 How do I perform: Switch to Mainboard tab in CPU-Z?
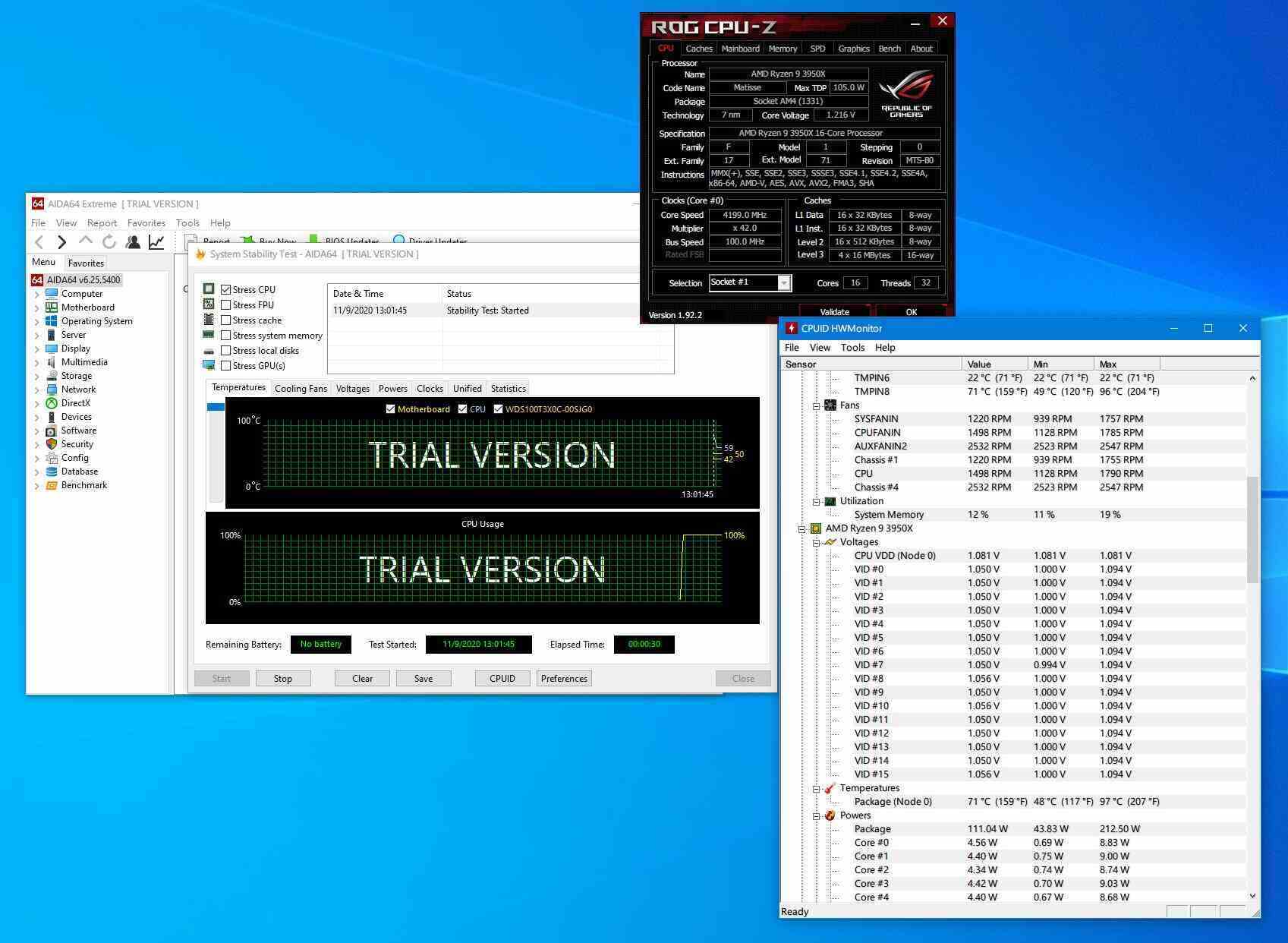(740, 49)
